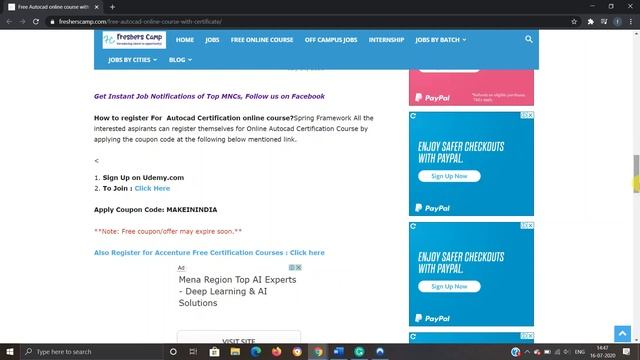
Task: Open the Jobs menu item
Action: (x=212, y=40)
